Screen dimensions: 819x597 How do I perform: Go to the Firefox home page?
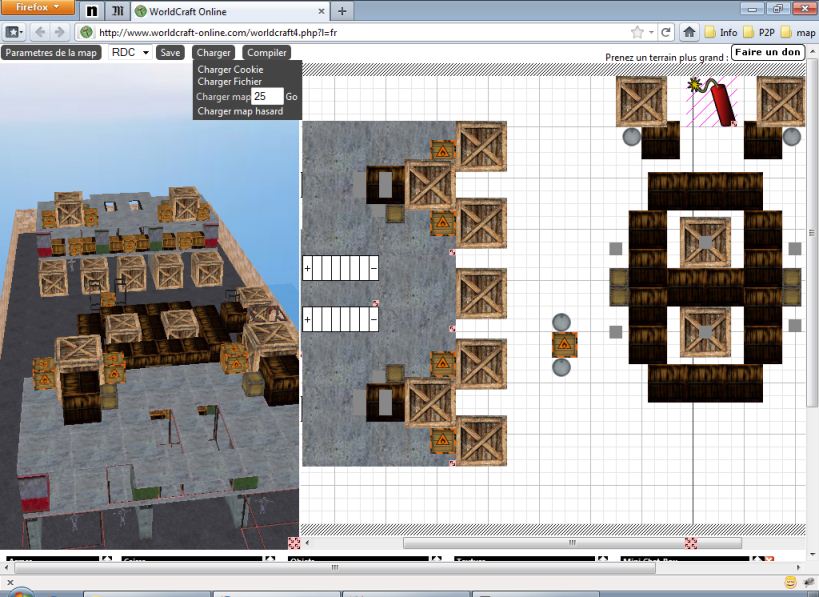click(x=689, y=32)
